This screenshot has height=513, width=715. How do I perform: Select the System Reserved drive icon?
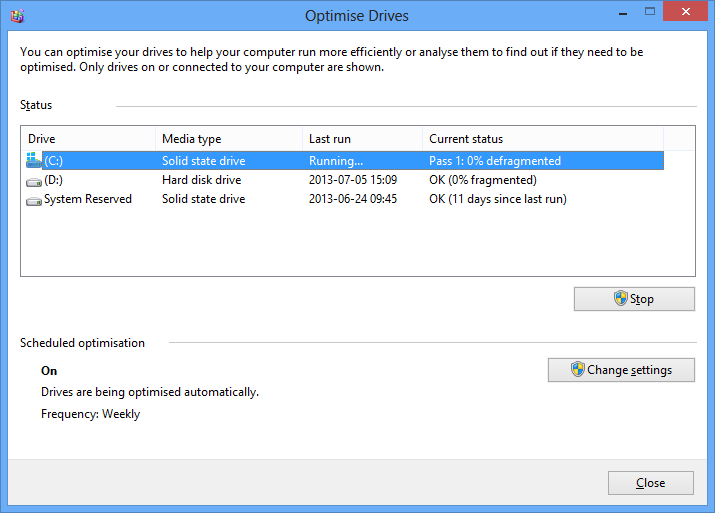(x=34, y=201)
